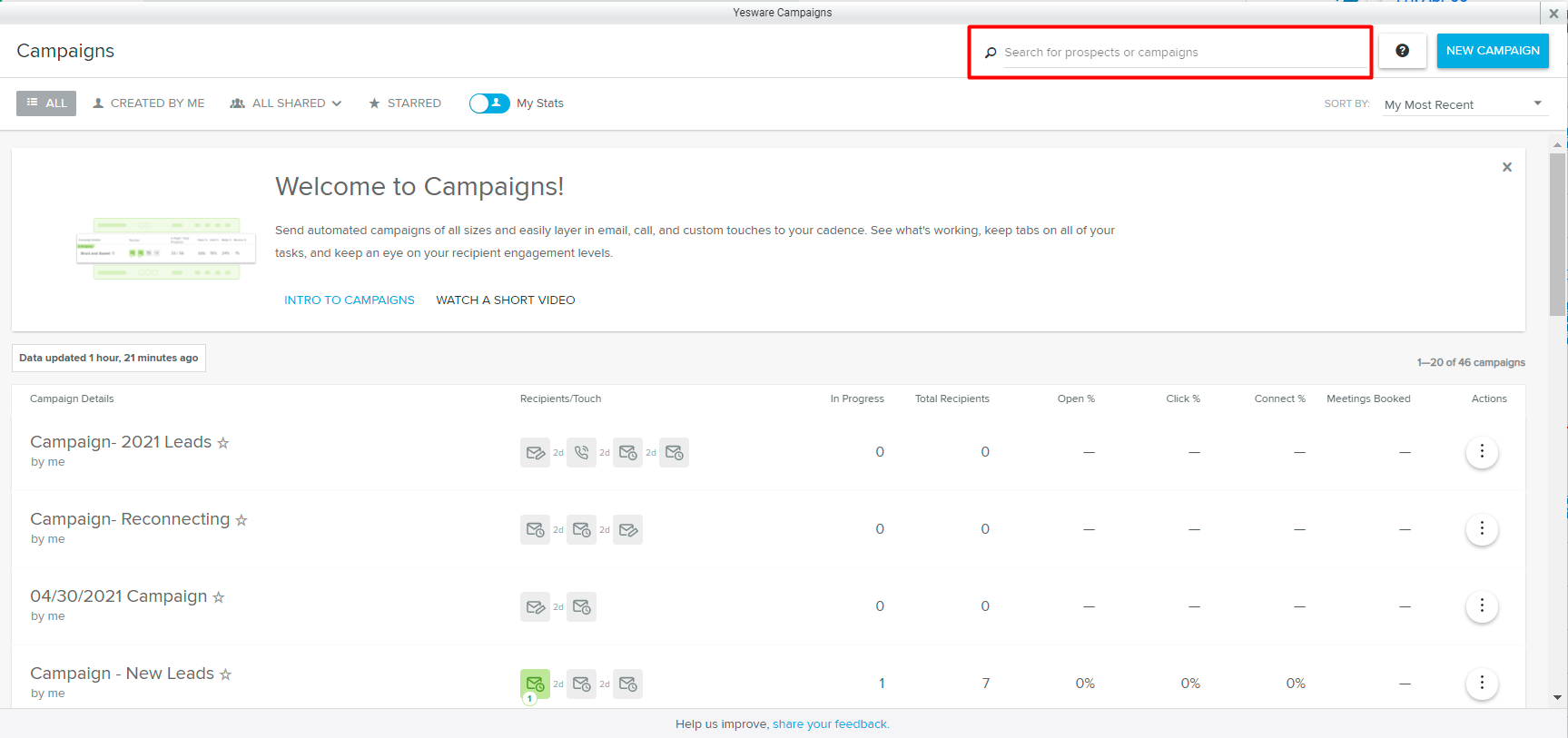
Task: Click WATCH A SHORT VIDEO
Action: [x=506, y=300]
